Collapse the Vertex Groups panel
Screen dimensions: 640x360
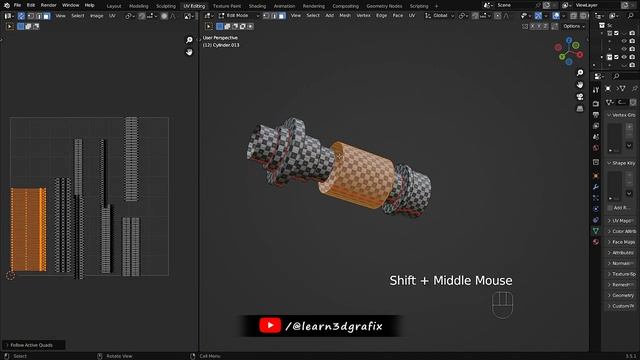pyautogui.click(x=620, y=115)
